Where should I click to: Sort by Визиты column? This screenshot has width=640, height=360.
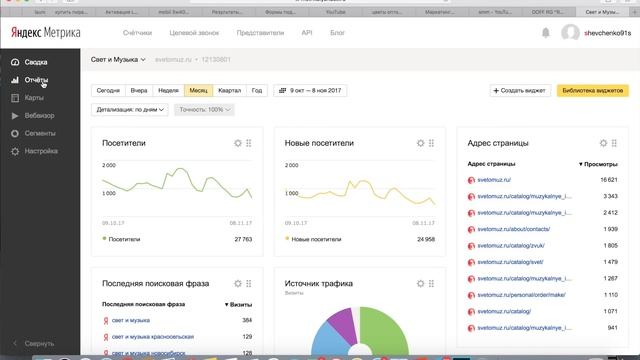238,304
